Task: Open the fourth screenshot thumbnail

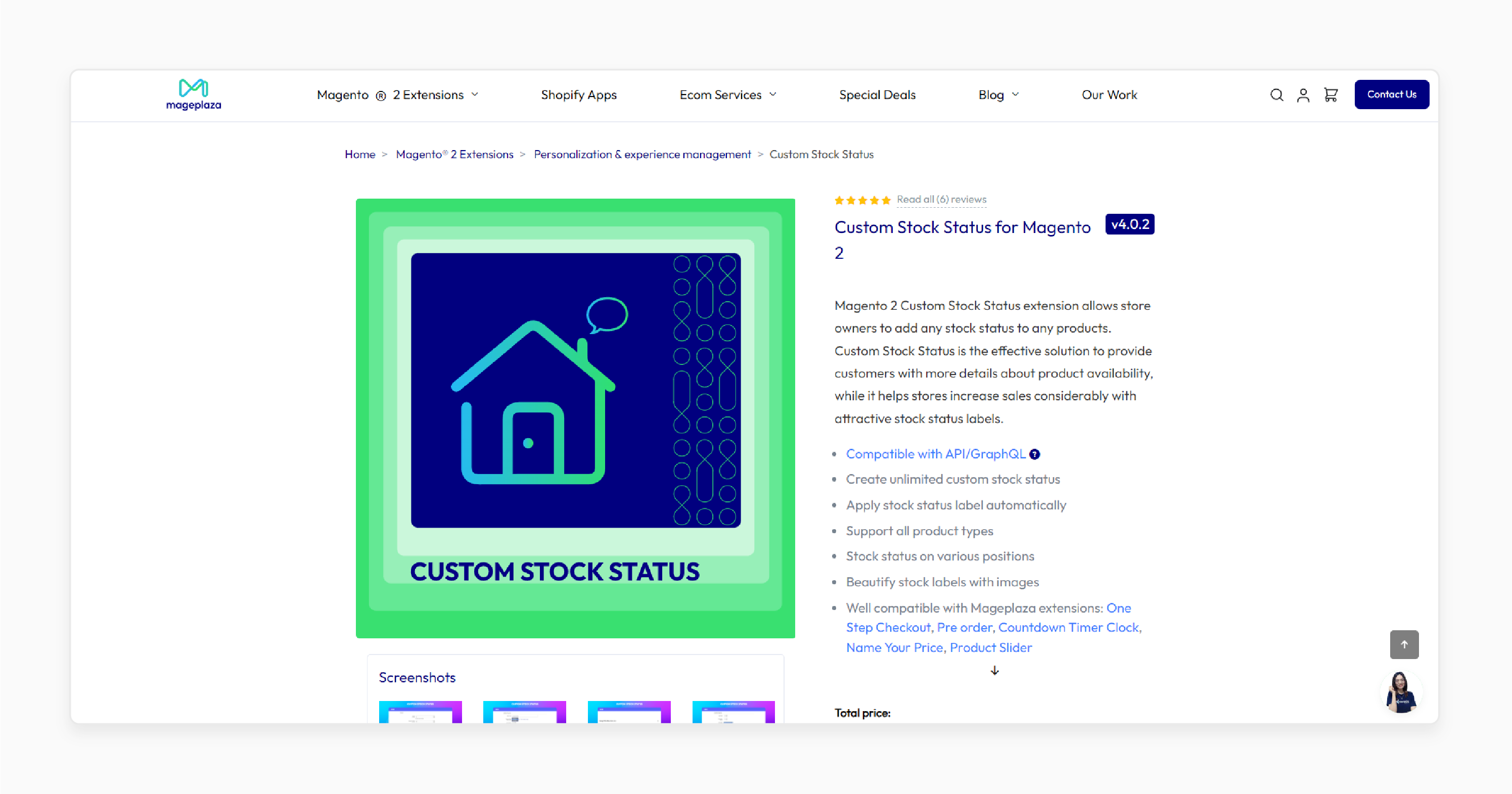Action: 733,712
